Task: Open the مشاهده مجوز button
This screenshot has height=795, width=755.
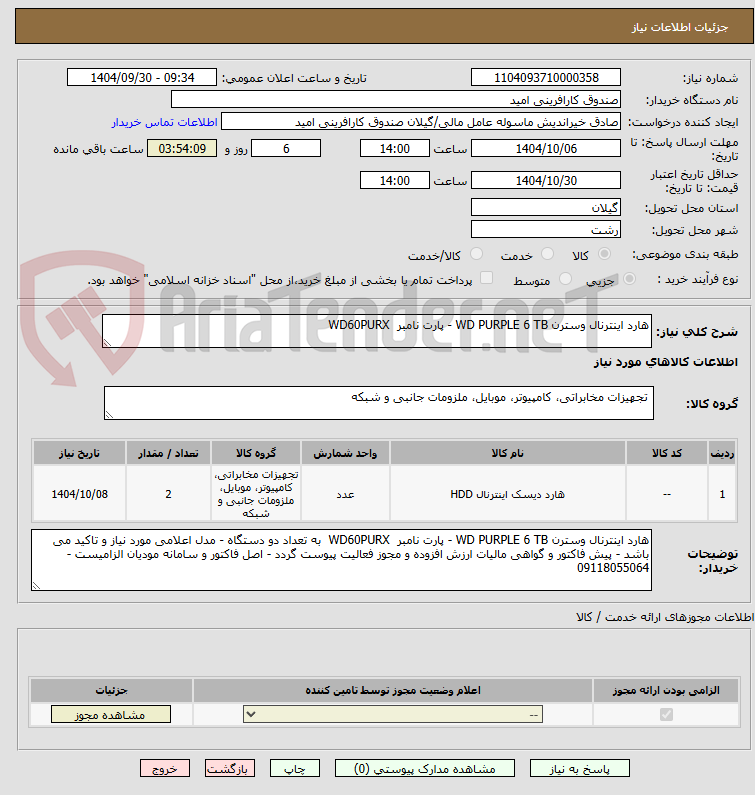Action: 111,714
